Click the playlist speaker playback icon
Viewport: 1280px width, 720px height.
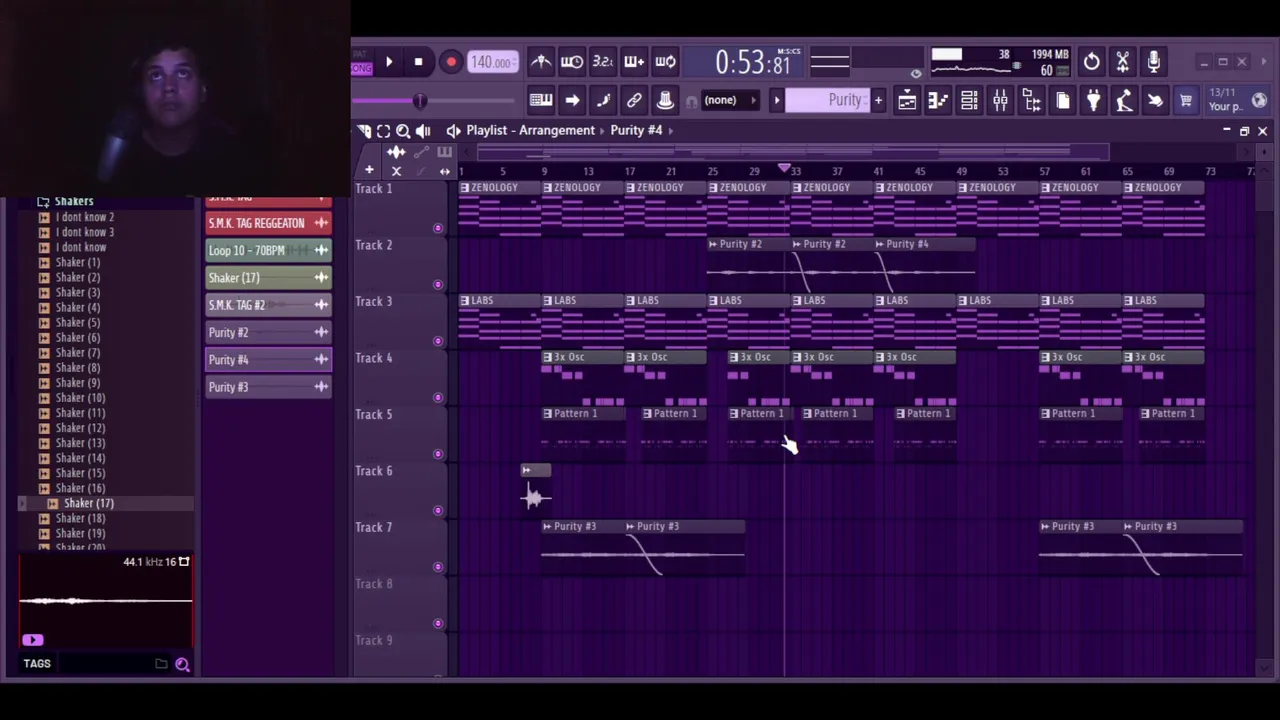[423, 131]
